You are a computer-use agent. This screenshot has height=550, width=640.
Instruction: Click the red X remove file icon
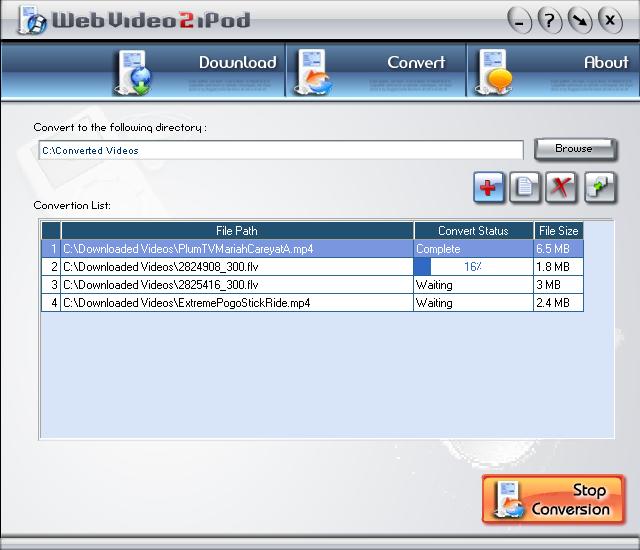[x=561, y=188]
